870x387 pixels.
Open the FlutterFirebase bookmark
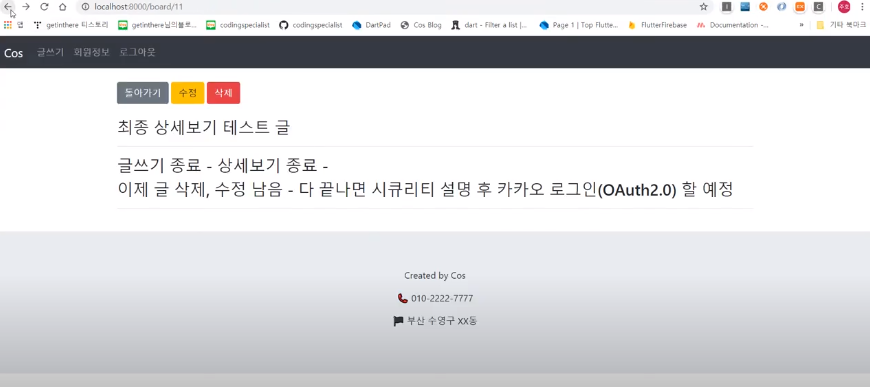pos(657,25)
